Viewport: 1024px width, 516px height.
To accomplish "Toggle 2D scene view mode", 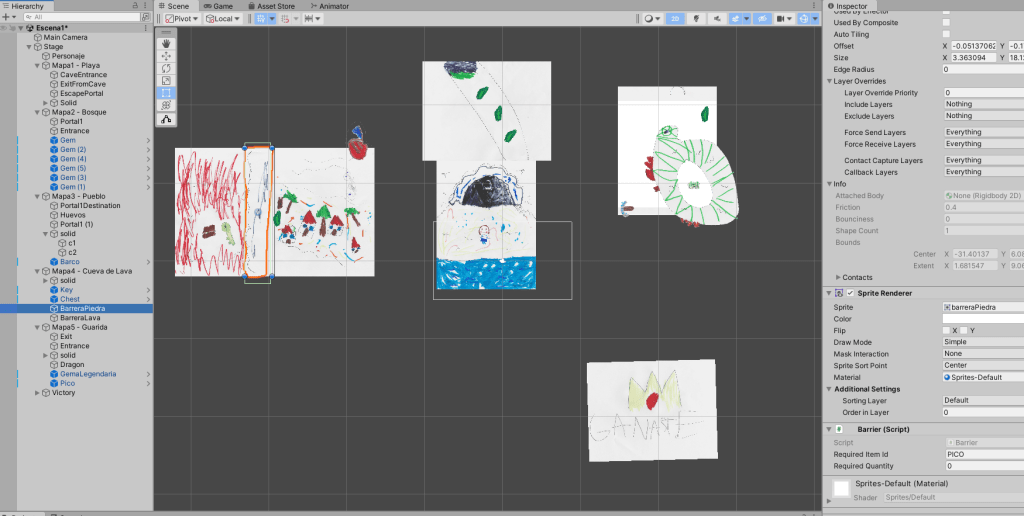I will [x=675, y=18].
